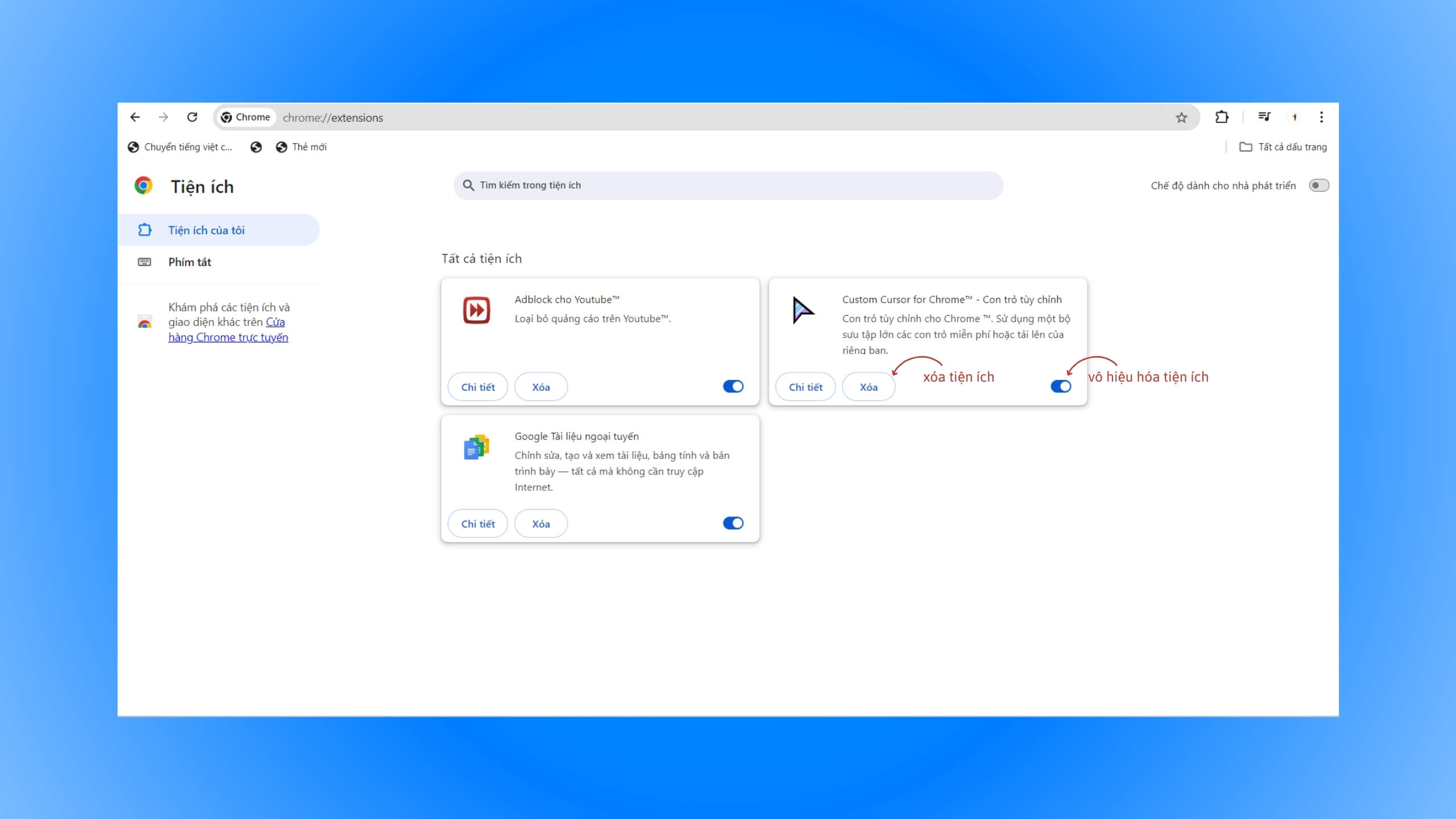Screen dimensions: 1456x819
Task: Open Chi tiết for Custom Cursor
Action: (805, 387)
